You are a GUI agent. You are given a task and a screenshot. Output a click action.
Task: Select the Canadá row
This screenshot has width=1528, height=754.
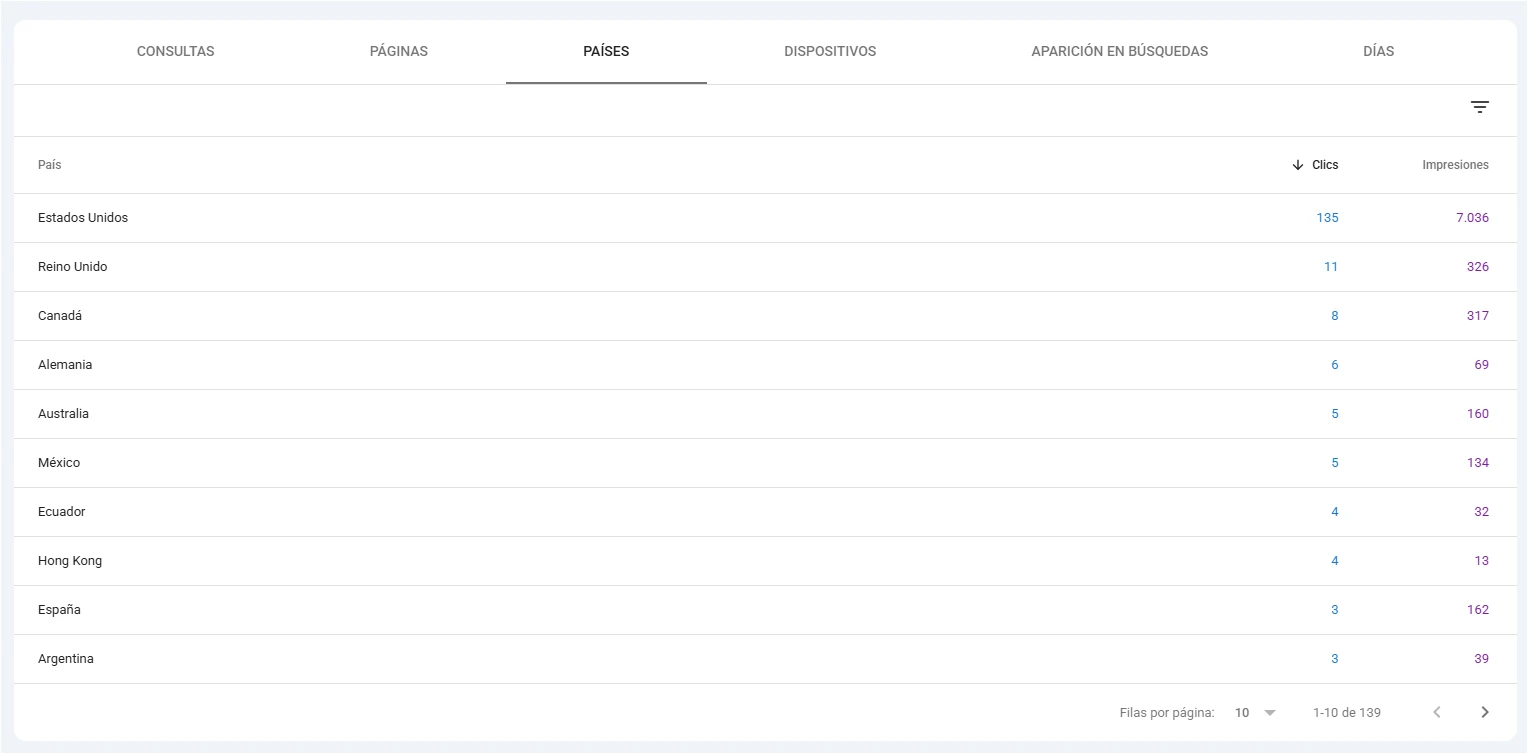click(764, 316)
